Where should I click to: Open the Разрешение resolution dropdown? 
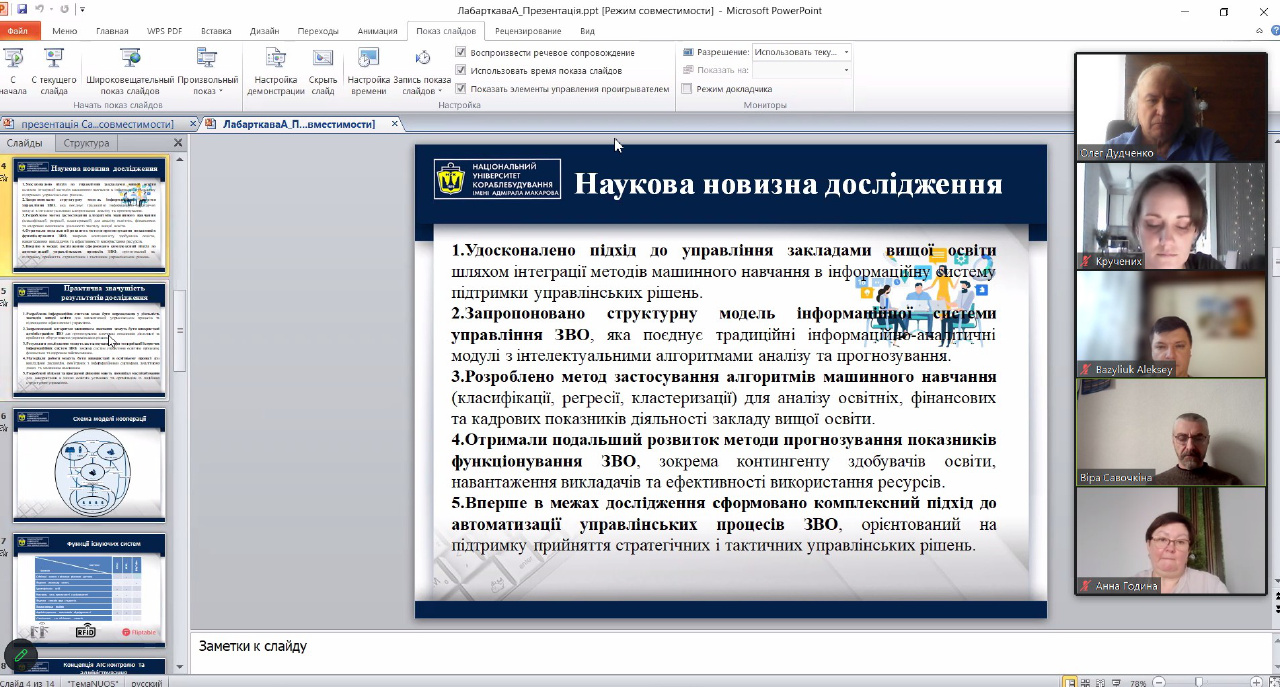click(846, 52)
